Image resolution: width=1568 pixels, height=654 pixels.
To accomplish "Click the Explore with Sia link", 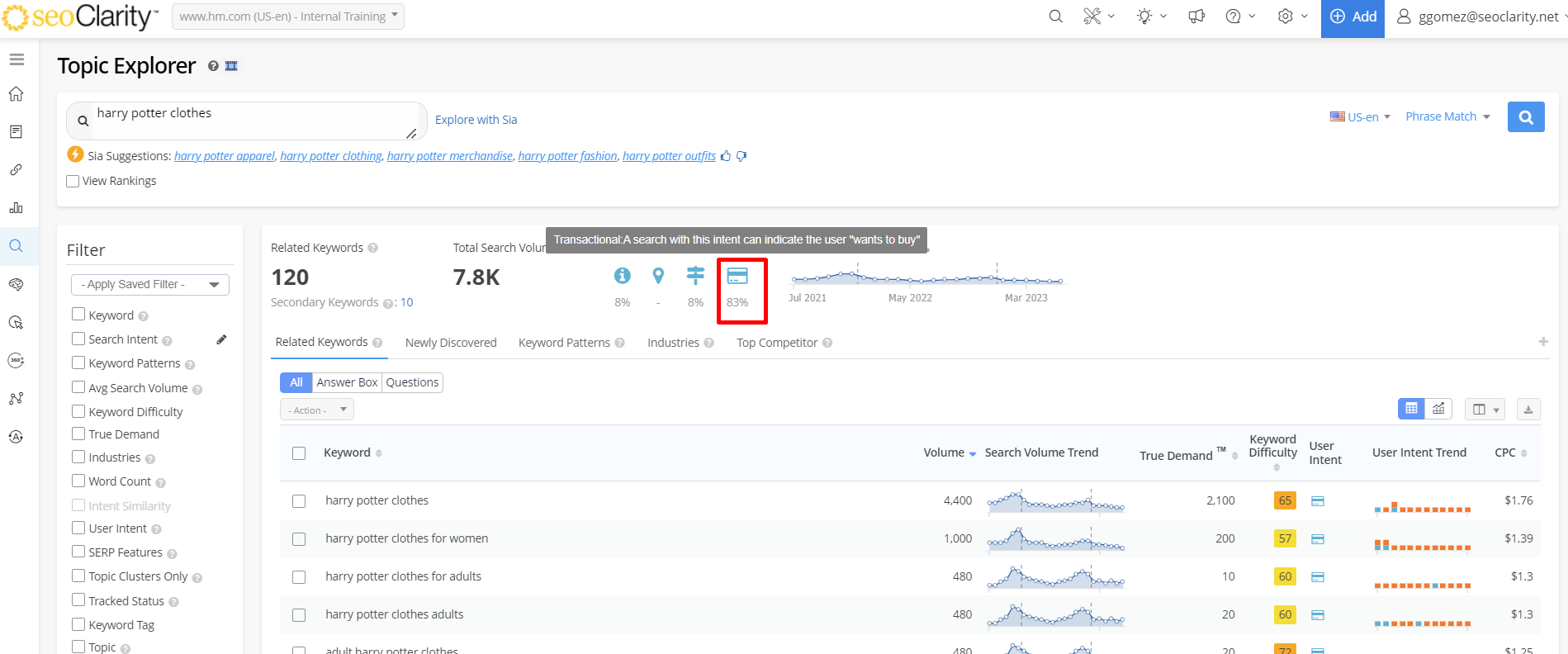I will click(x=476, y=120).
